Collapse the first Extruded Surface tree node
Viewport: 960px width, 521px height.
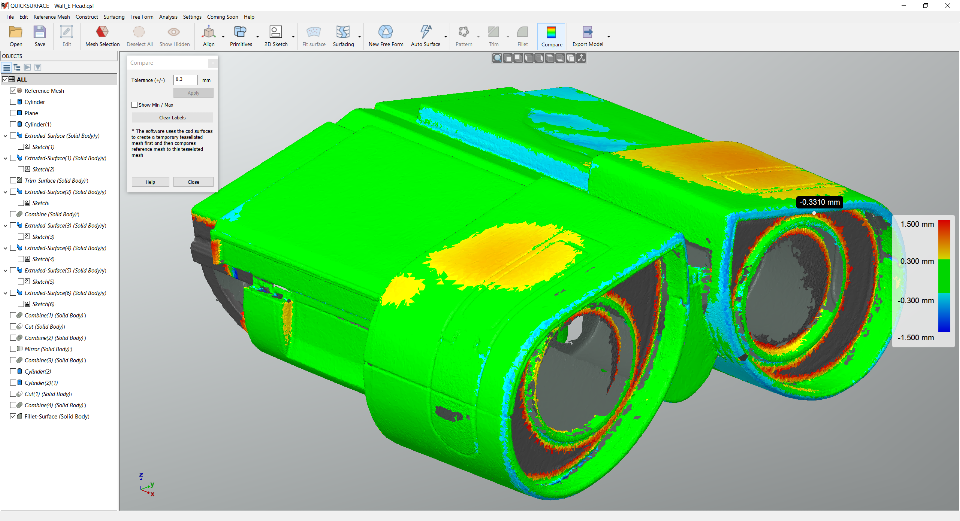coord(6,136)
